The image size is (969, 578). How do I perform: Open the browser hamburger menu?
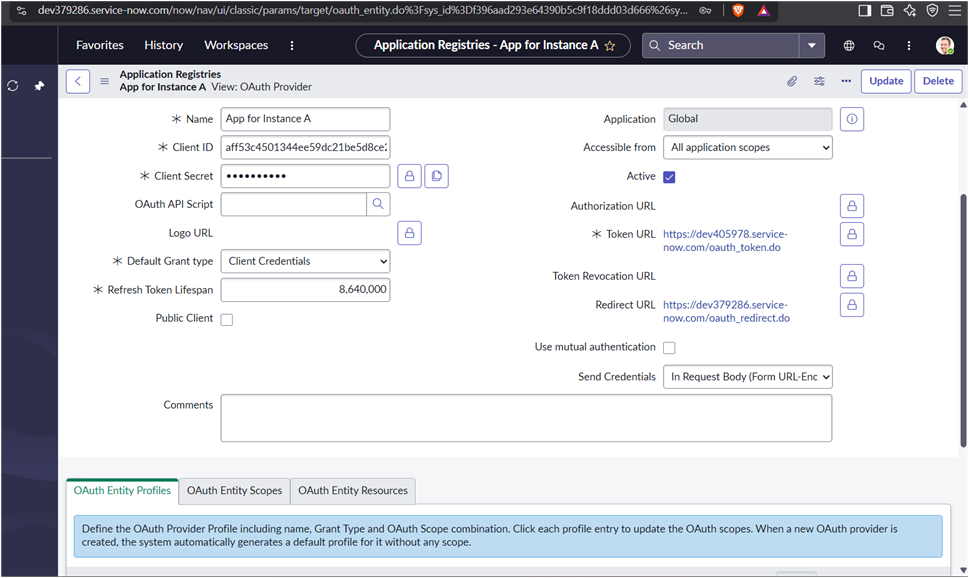coord(954,11)
